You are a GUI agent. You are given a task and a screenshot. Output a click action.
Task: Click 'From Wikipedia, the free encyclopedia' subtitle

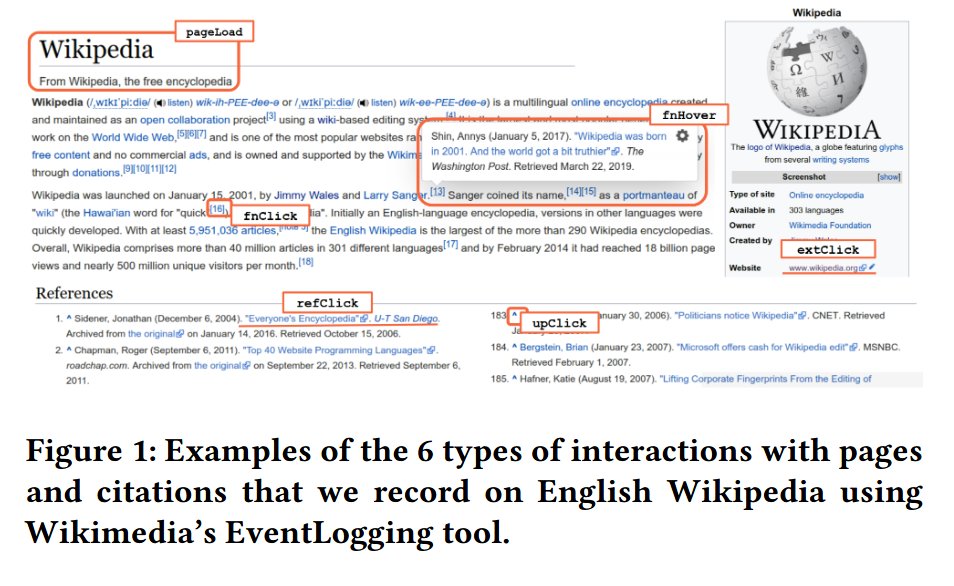pos(136,82)
